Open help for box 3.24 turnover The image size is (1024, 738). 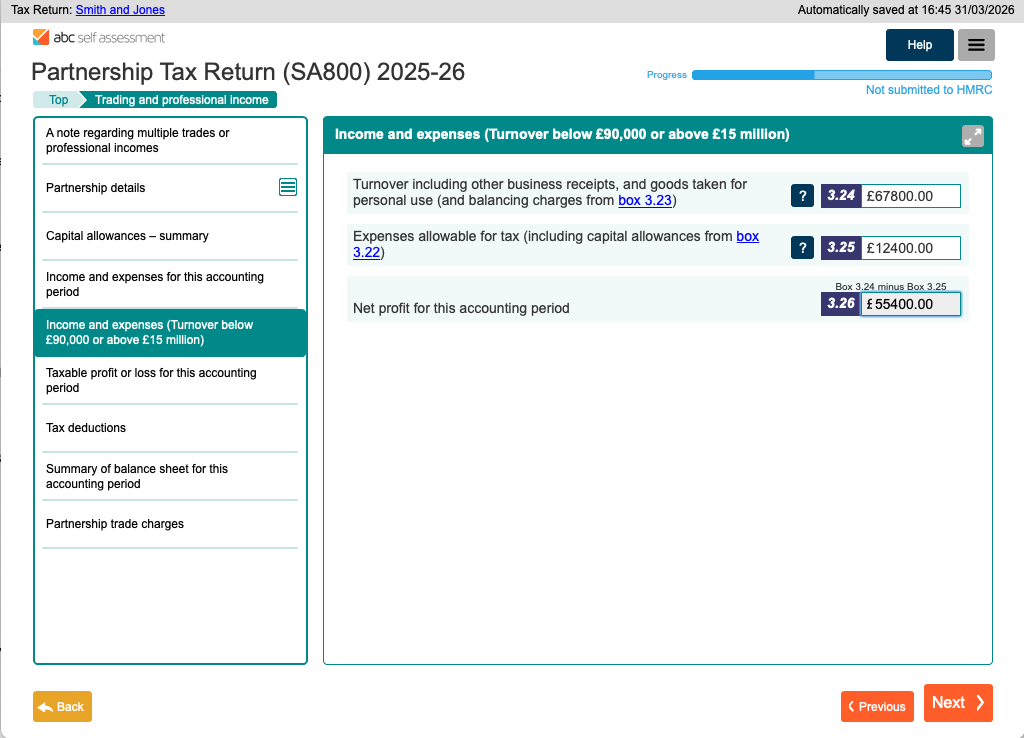click(x=802, y=196)
